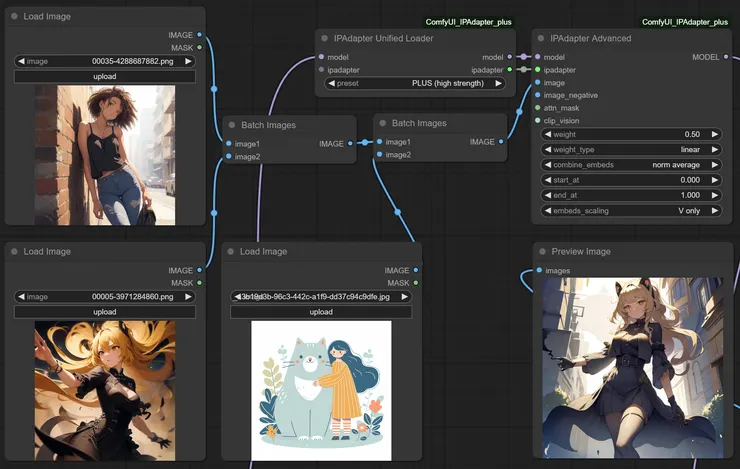Change combine_embeds norm average to previous option
Image resolution: width=740 pixels, height=469 pixels.
click(547, 165)
